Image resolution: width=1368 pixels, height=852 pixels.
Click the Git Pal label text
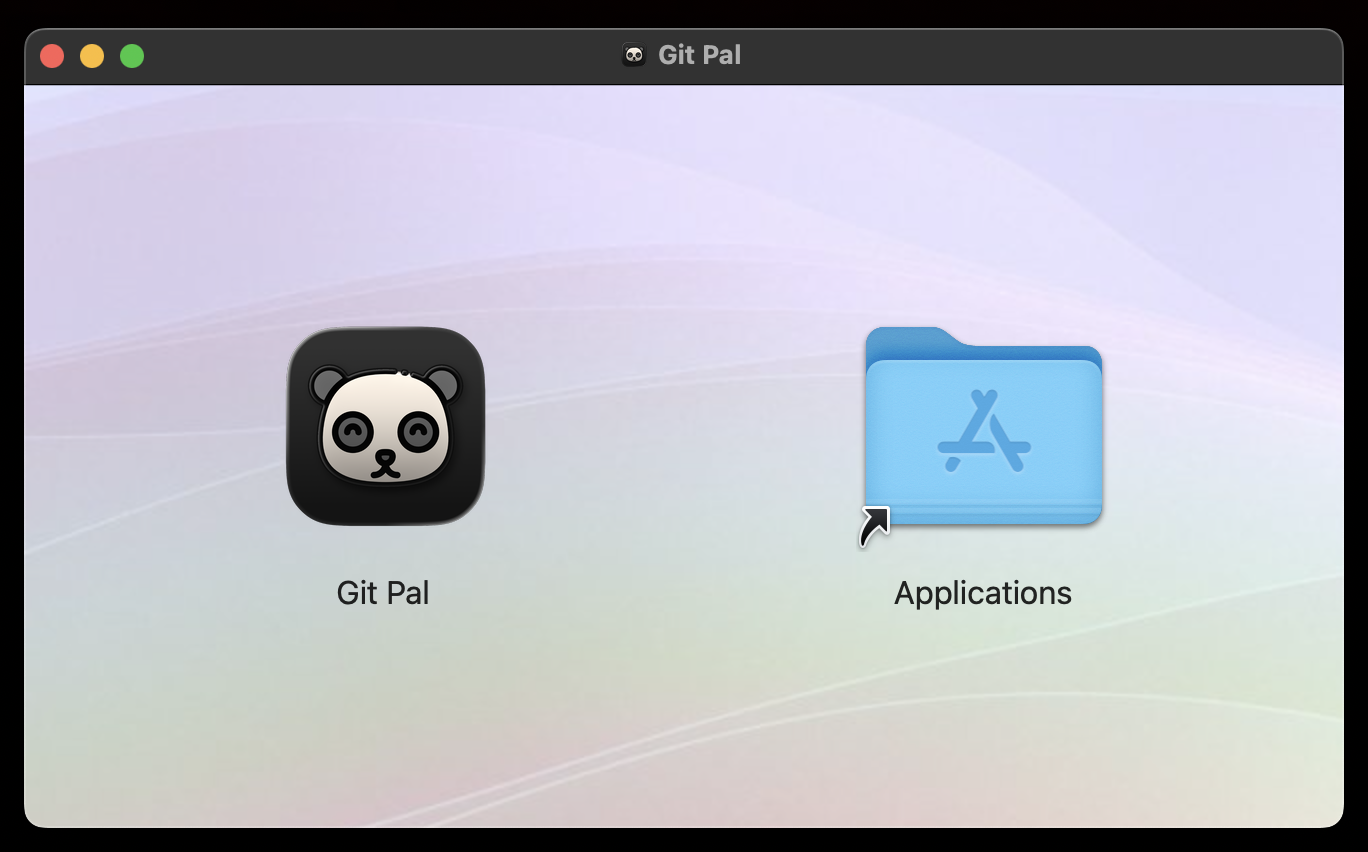[x=383, y=592]
